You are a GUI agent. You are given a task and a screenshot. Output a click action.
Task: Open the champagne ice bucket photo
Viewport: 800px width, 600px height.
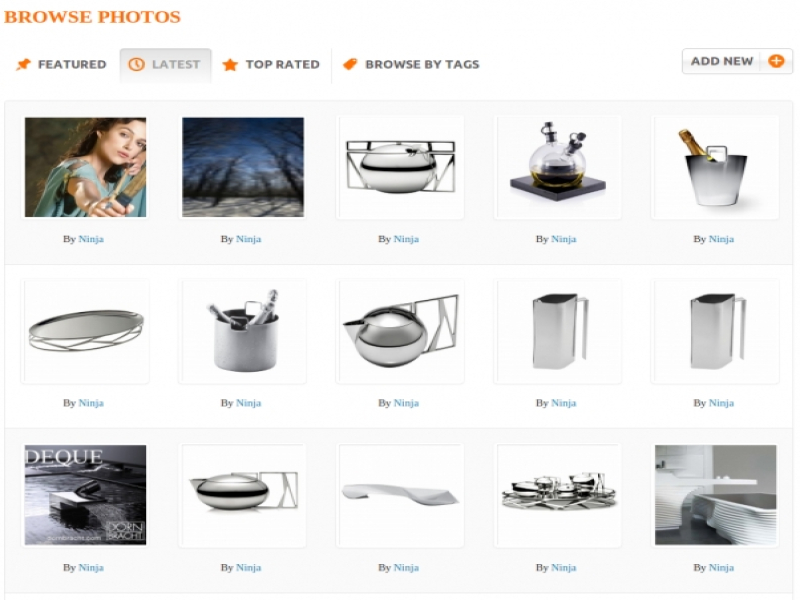(x=715, y=167)
